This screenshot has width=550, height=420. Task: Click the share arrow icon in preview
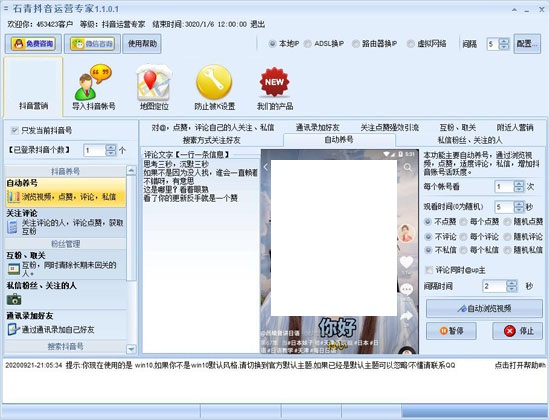click(x=407, y=316)
